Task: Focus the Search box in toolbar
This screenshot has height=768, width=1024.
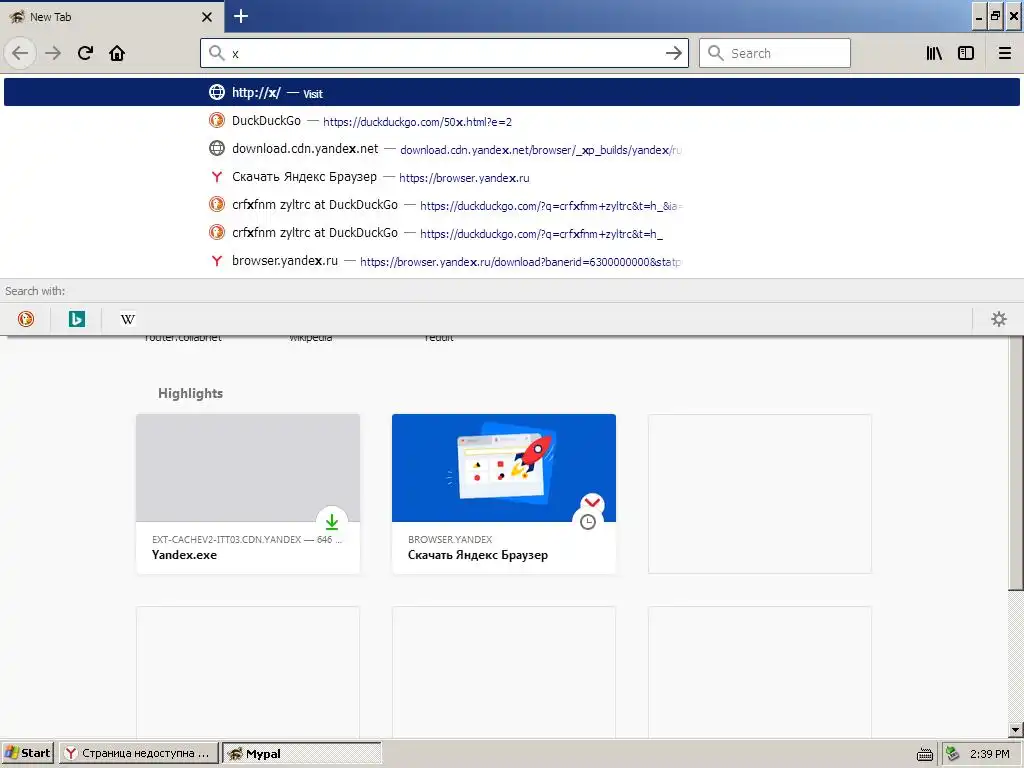Action: click(x=775, y=53)
